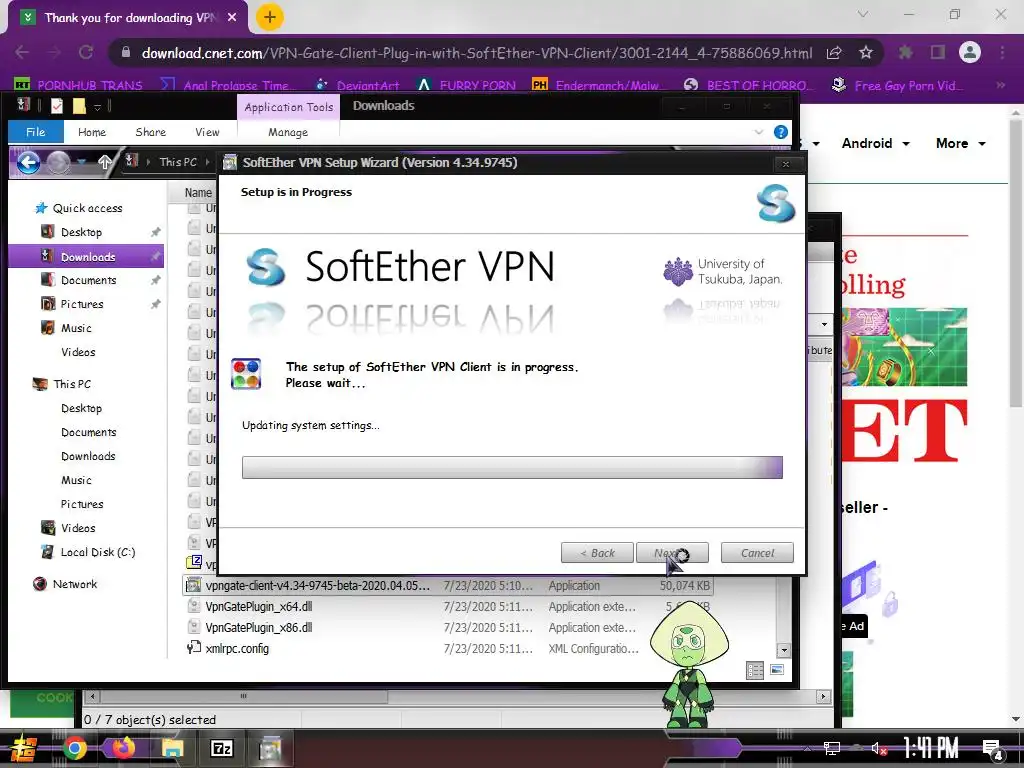Click the taskbar clock showing 1:41 PM
The image size is (1024, 768).
point(931,748)
